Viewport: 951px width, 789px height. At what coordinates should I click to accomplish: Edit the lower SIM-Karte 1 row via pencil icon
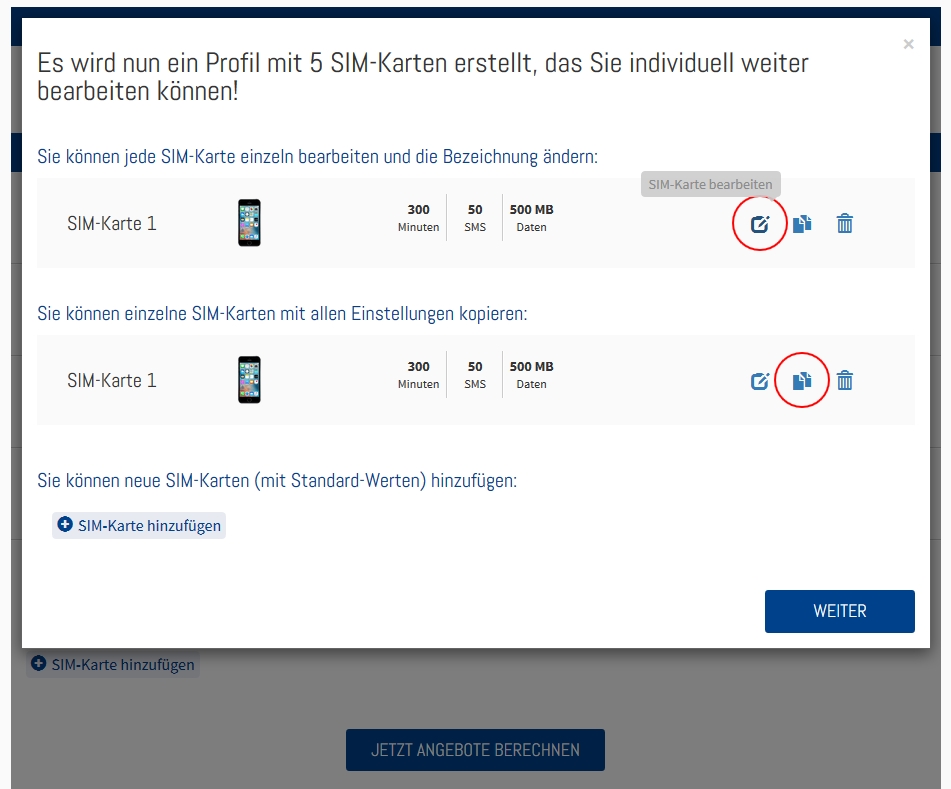(760, 381)
